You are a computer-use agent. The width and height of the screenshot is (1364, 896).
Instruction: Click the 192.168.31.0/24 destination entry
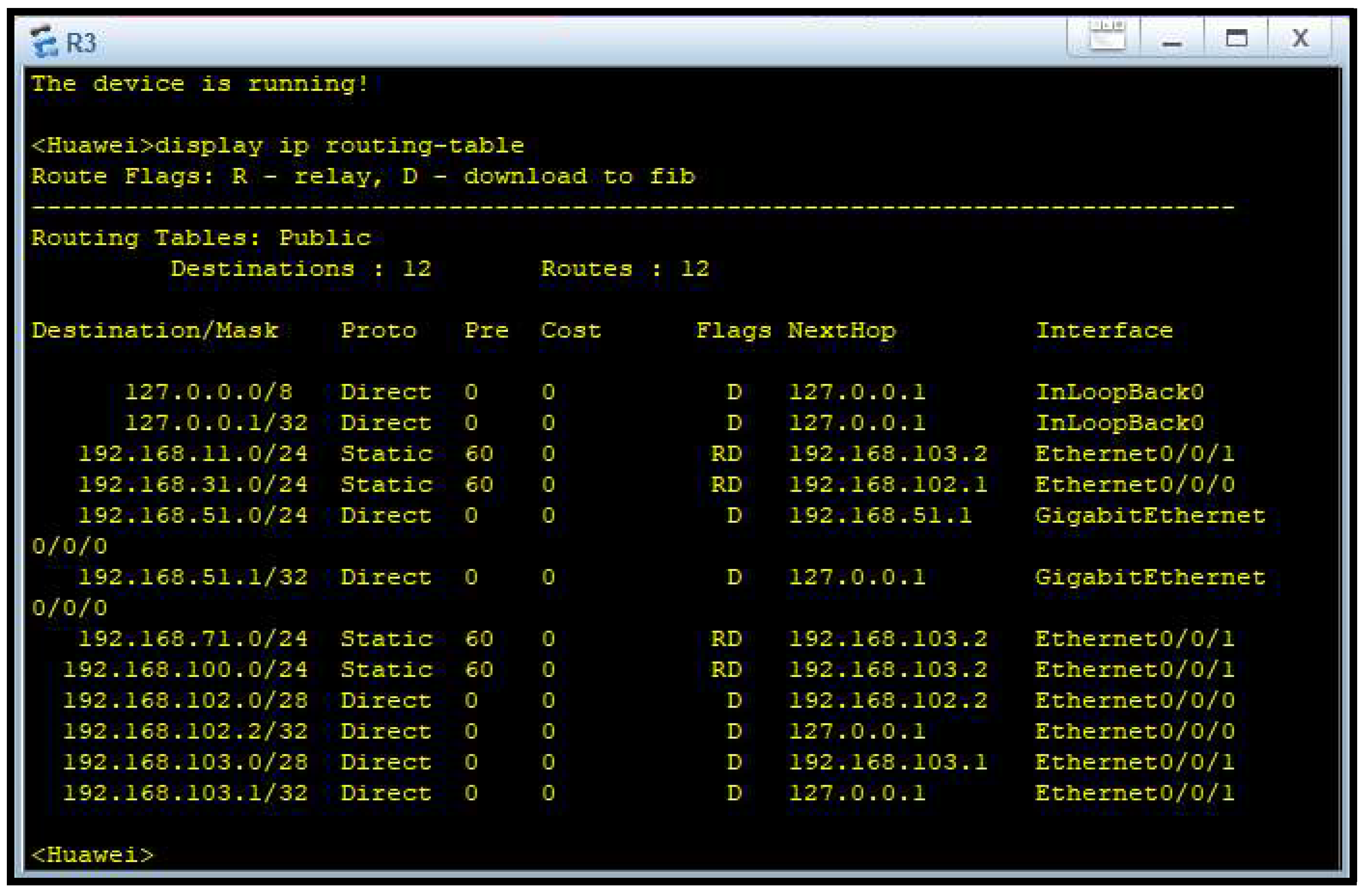(x=193, y=485)
